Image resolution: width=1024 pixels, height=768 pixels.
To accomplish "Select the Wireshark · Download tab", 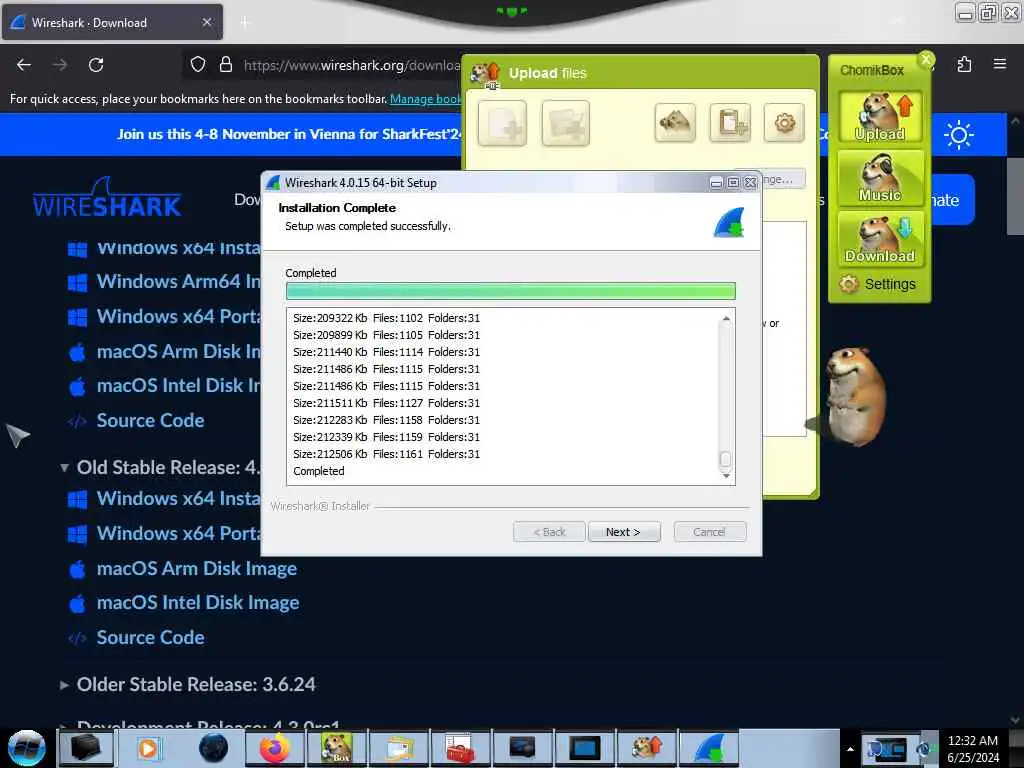I will [112, 23].
